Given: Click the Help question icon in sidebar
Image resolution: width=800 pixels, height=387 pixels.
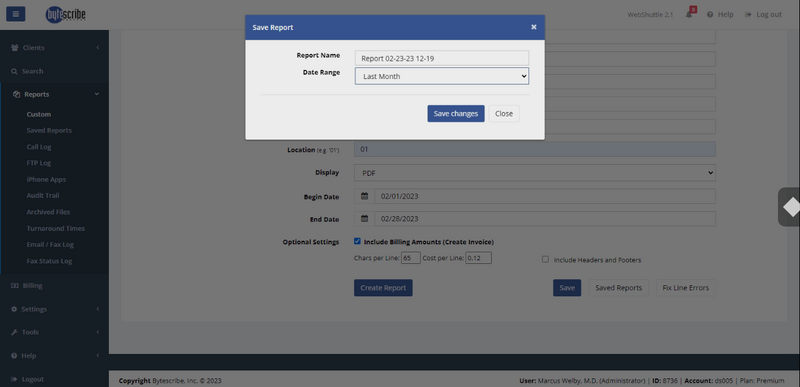Looking at the screenshot, I should pyautogui.click(x=14, y=355).
